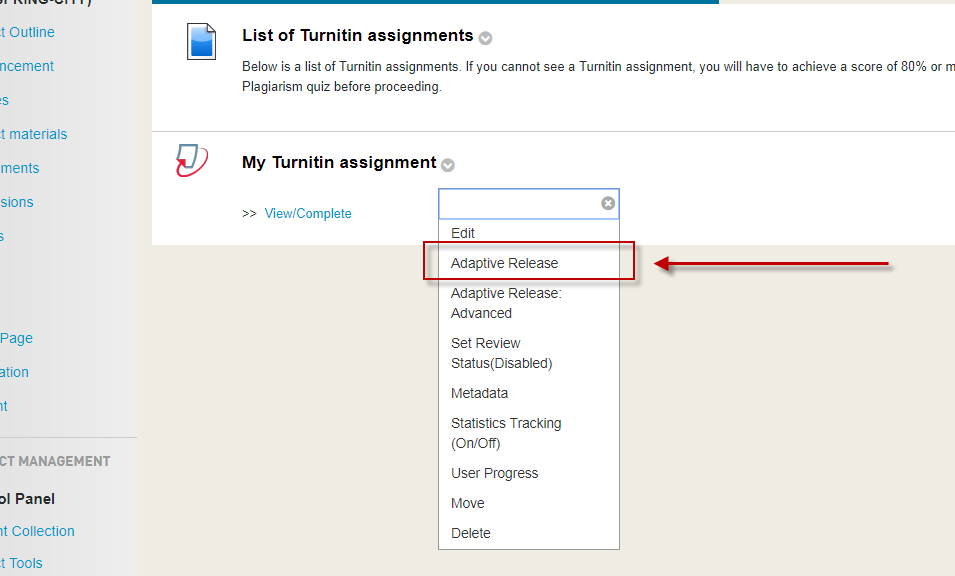Click Delete in the context menu
Screen dimensions: 955x576
coord(470,533)
